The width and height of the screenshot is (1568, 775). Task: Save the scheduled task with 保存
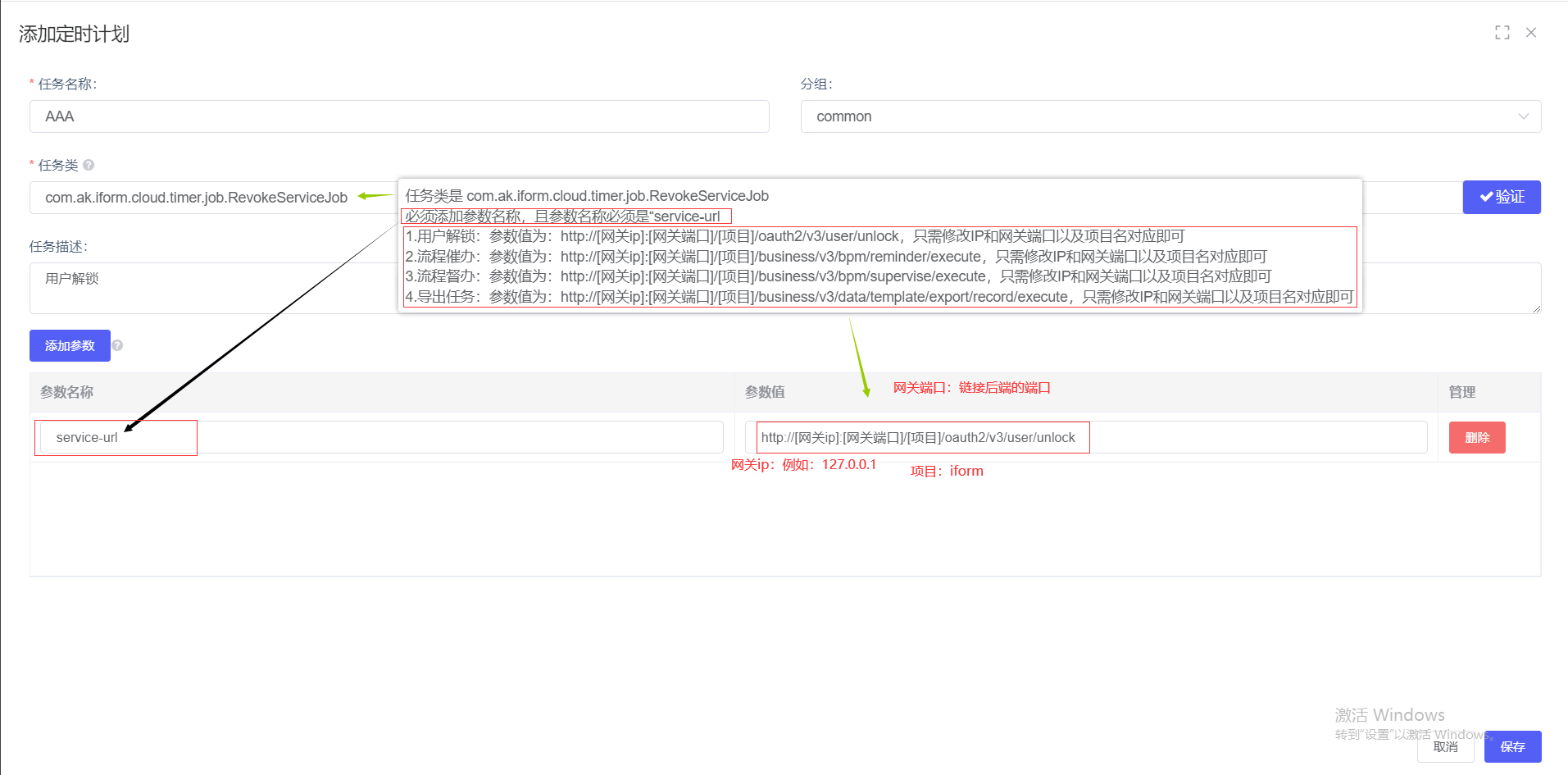point(1512,747)
